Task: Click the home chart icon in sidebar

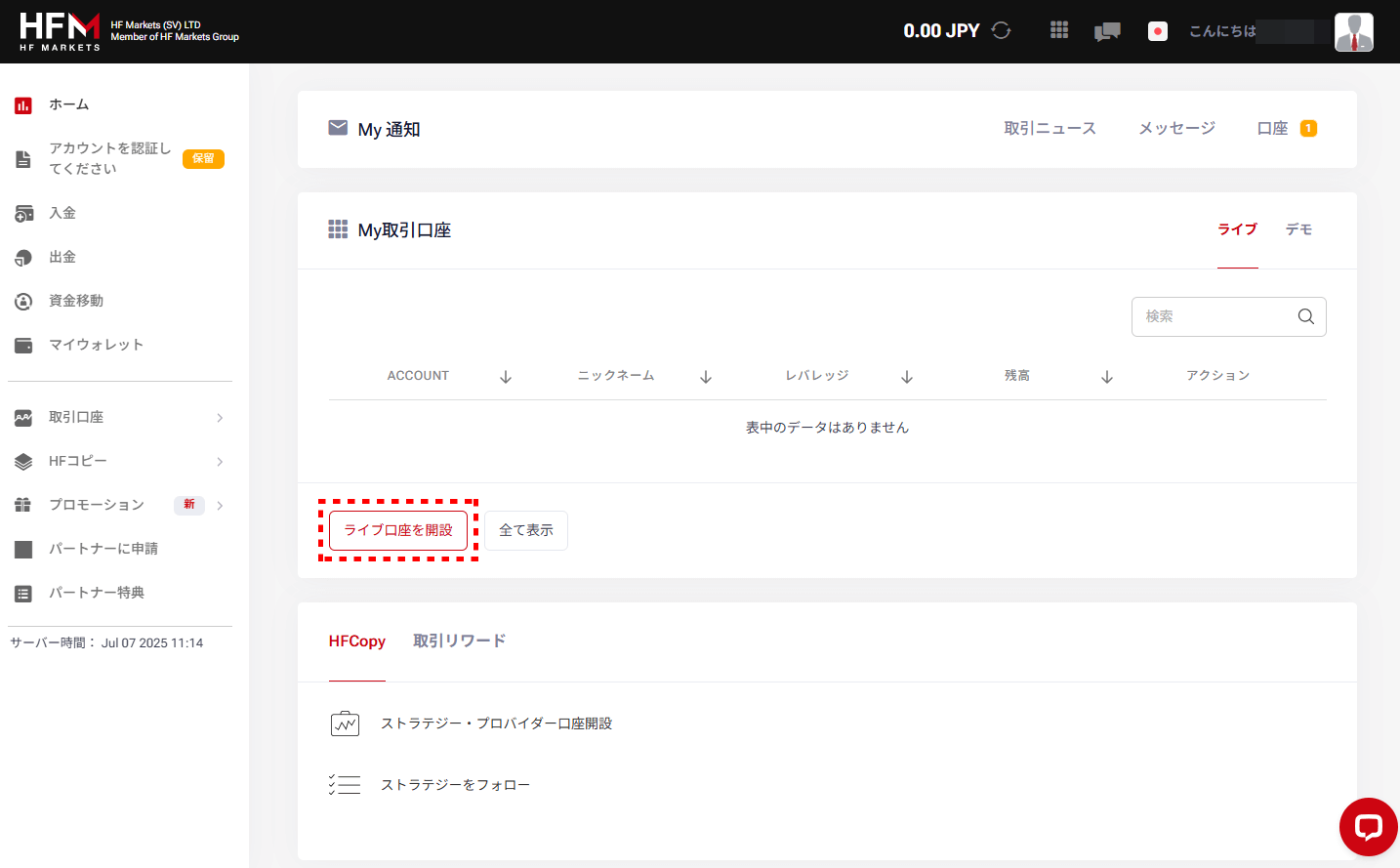Action: tap(23, 105)
